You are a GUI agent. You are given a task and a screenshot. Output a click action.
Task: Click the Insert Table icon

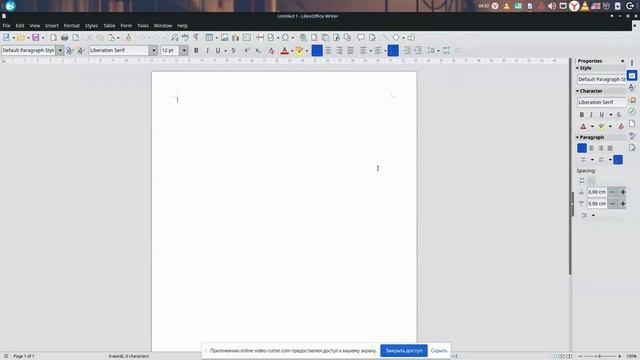[x=209, y=38]
